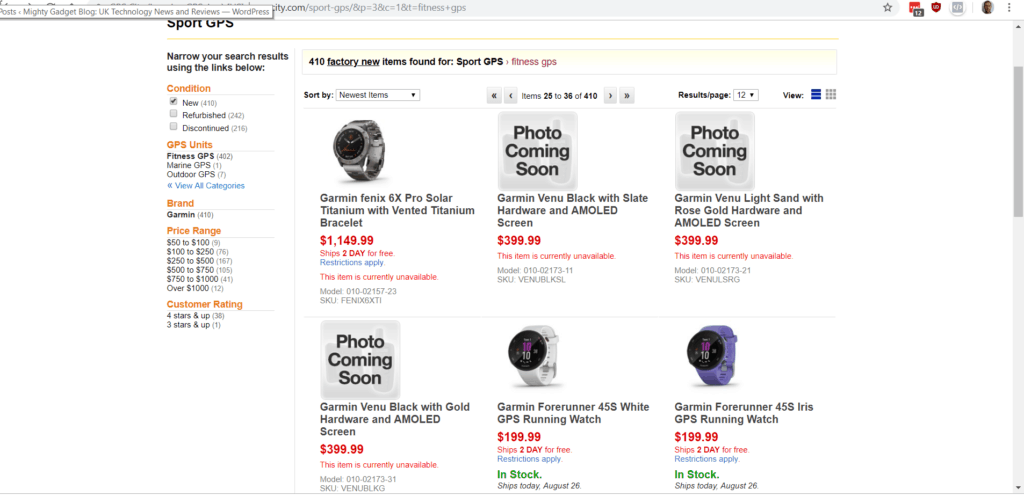
Task: Uncheck the New condition filter
Action: click(x=173, y=102)
